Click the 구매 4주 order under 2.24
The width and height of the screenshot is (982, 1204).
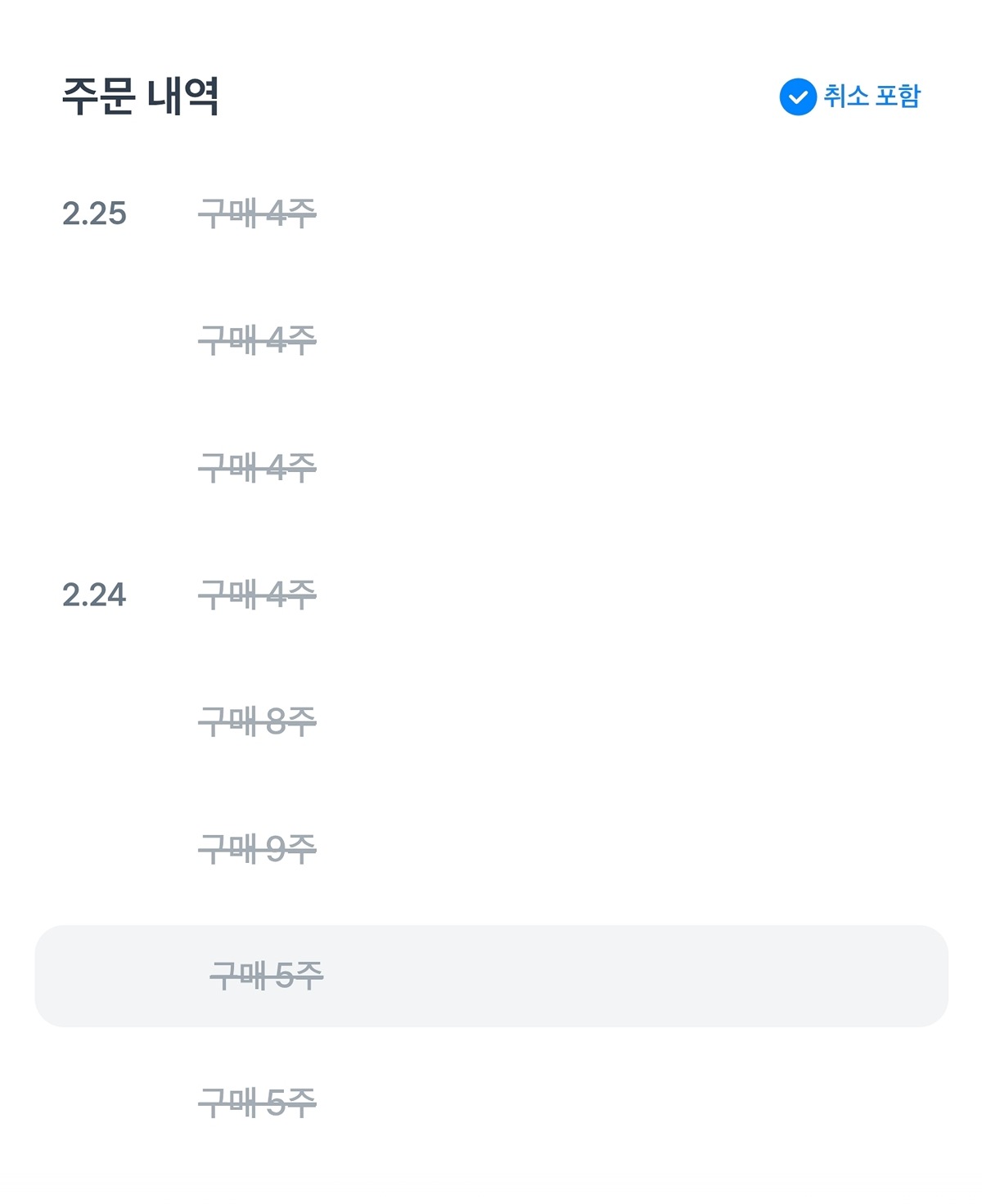(258, 595)
